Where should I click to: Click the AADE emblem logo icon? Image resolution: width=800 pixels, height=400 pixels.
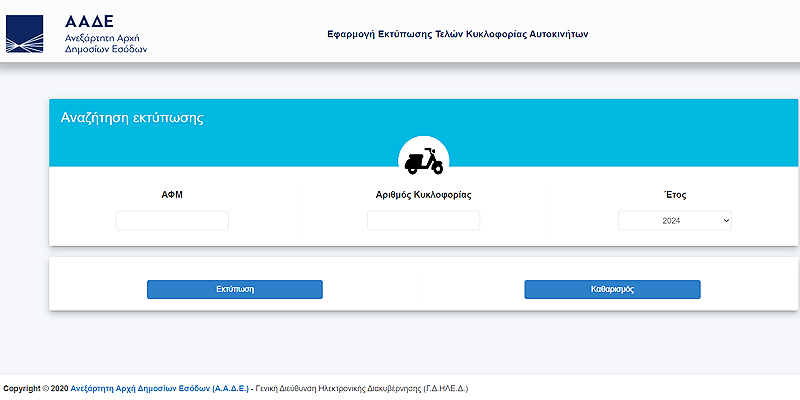pos(25,33)
